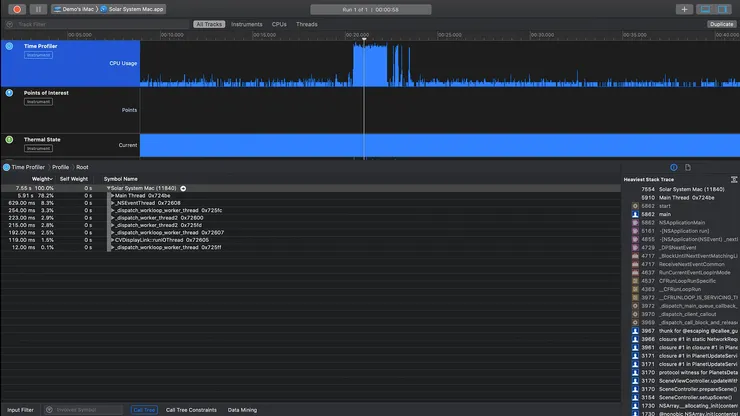Open the document inspector icon
The height and width of the screenshot is (416, 740).
[x=688, y=167]
